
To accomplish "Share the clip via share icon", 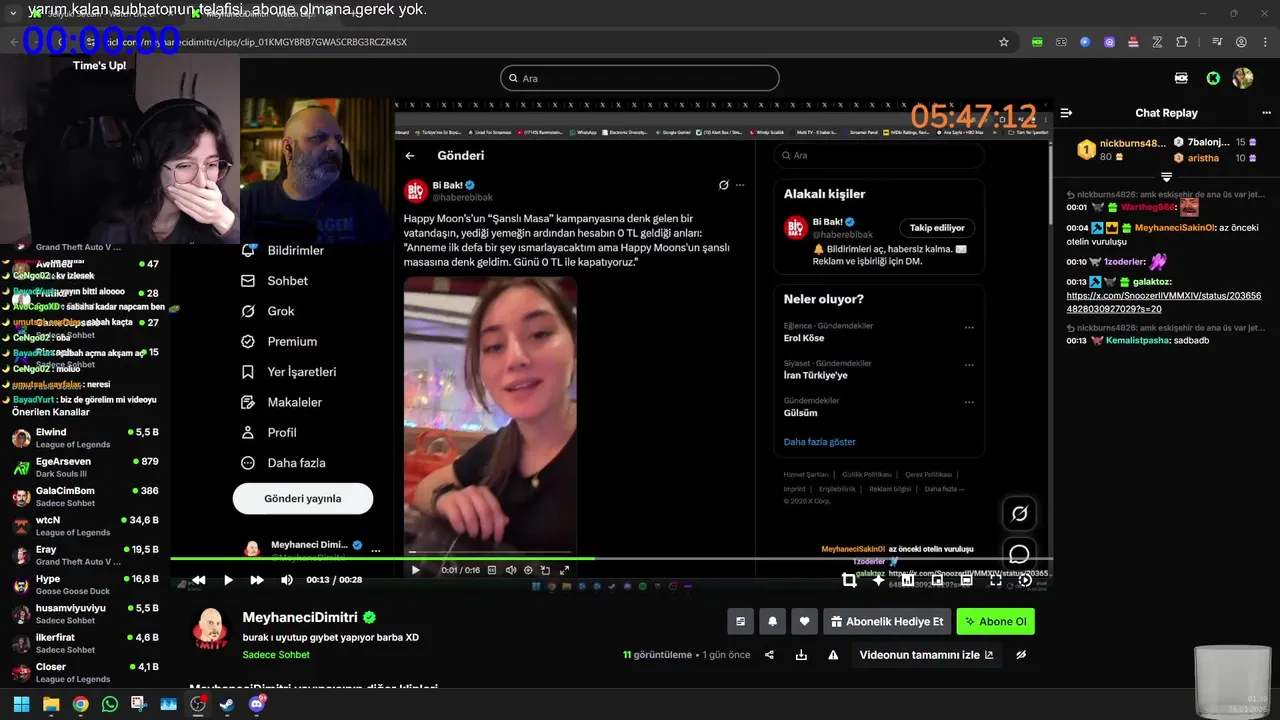I will (769, 655).
